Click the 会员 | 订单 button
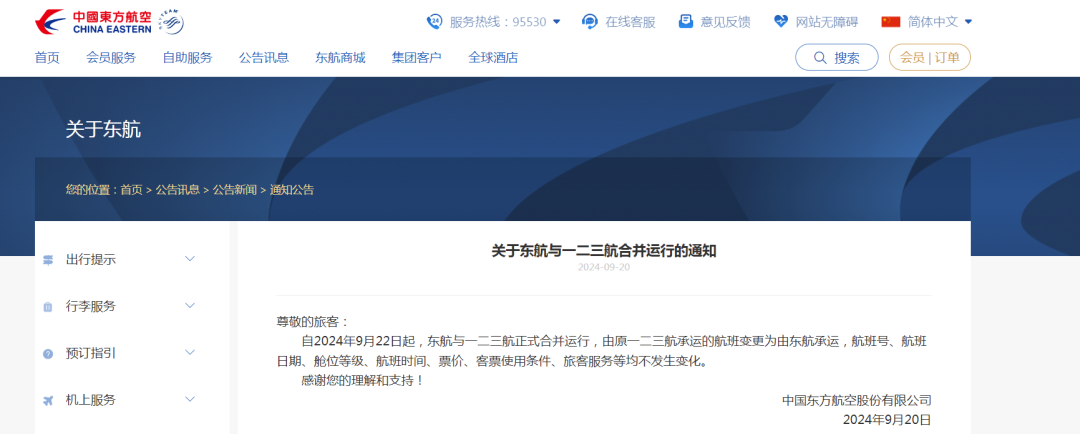This screenshot has width=1080, height=434. point(929,58)
